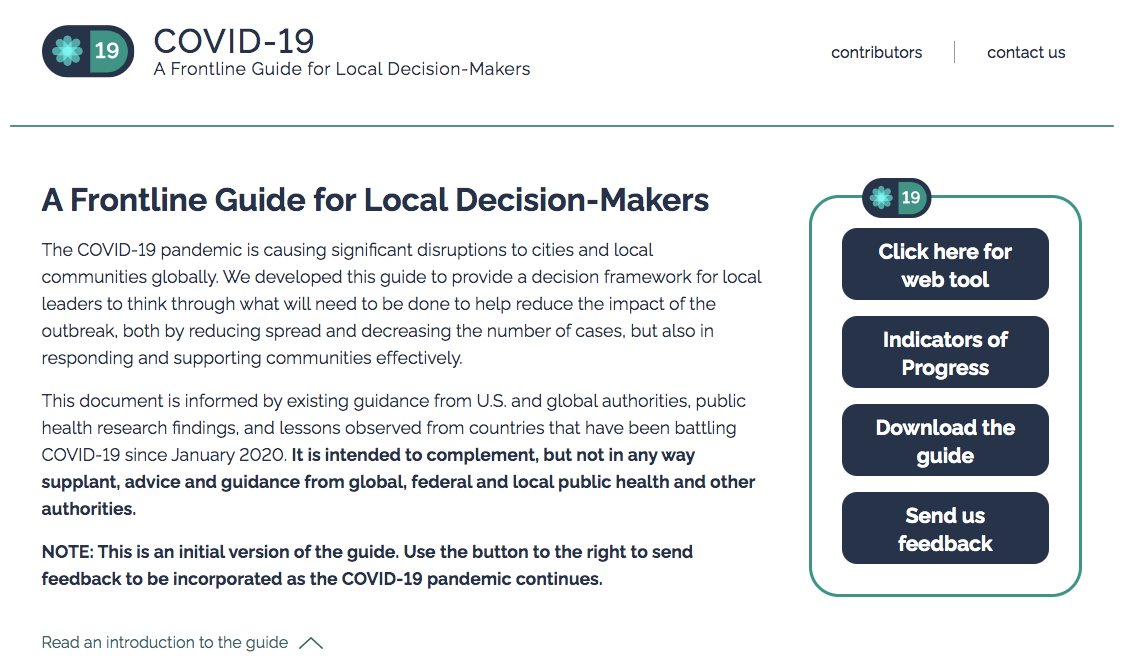Image resolution: width=1126 pixels, height=671 pixels.
Task: Click the green 19 in the header logo
Action: pyautogui.click(x=106, y=51)
